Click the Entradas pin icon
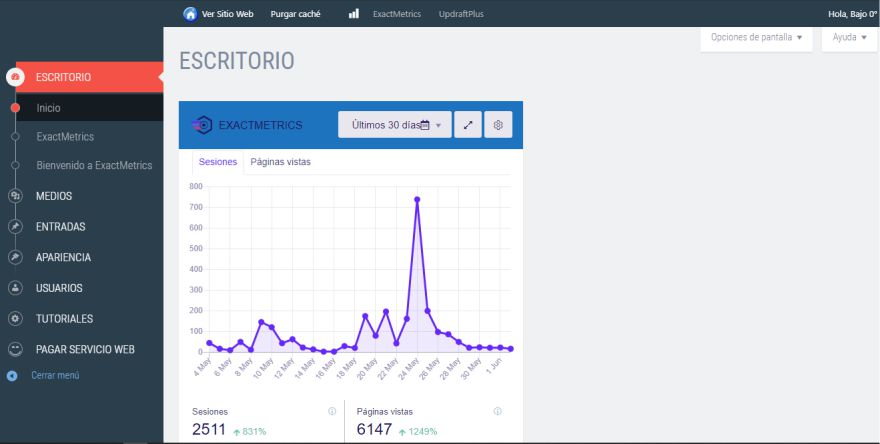Screen dimensions: 880x444 click(15, 227)
